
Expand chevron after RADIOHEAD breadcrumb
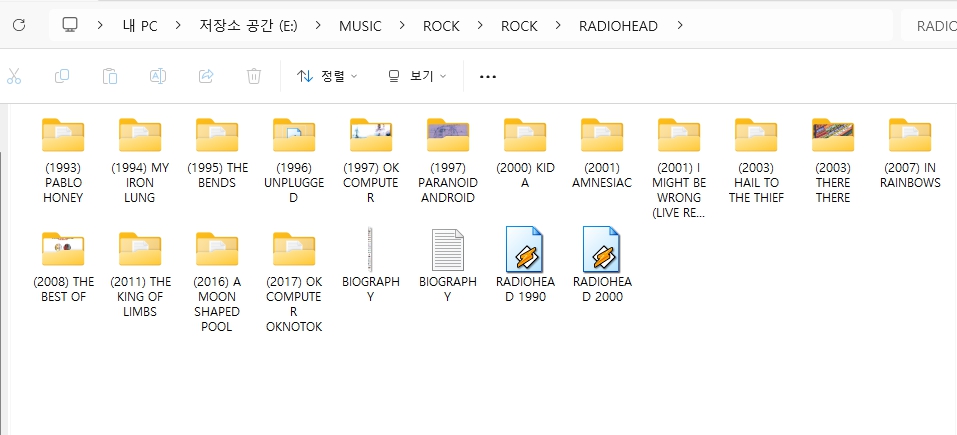(680, 26)
